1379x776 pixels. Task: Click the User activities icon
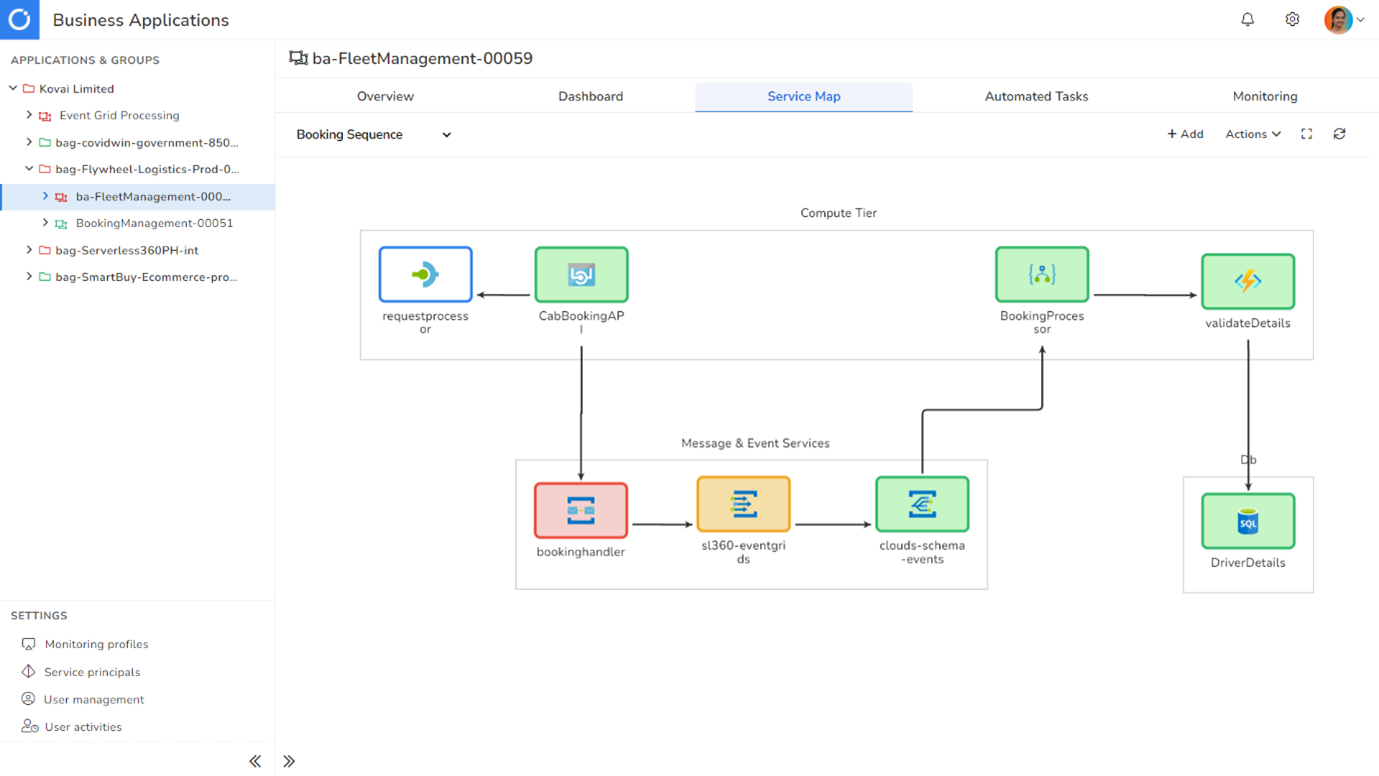[30, 726]
